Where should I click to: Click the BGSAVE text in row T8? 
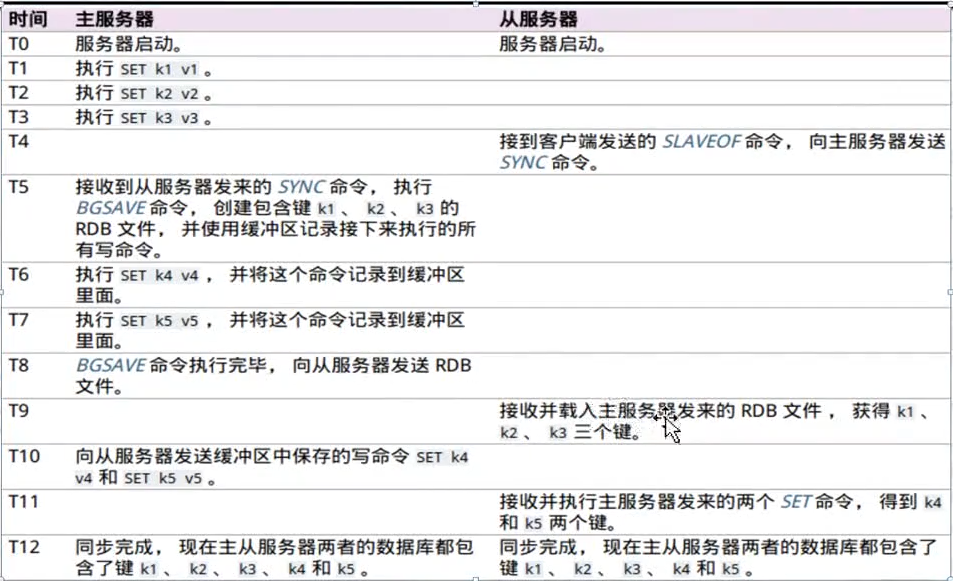pos(111,365)
